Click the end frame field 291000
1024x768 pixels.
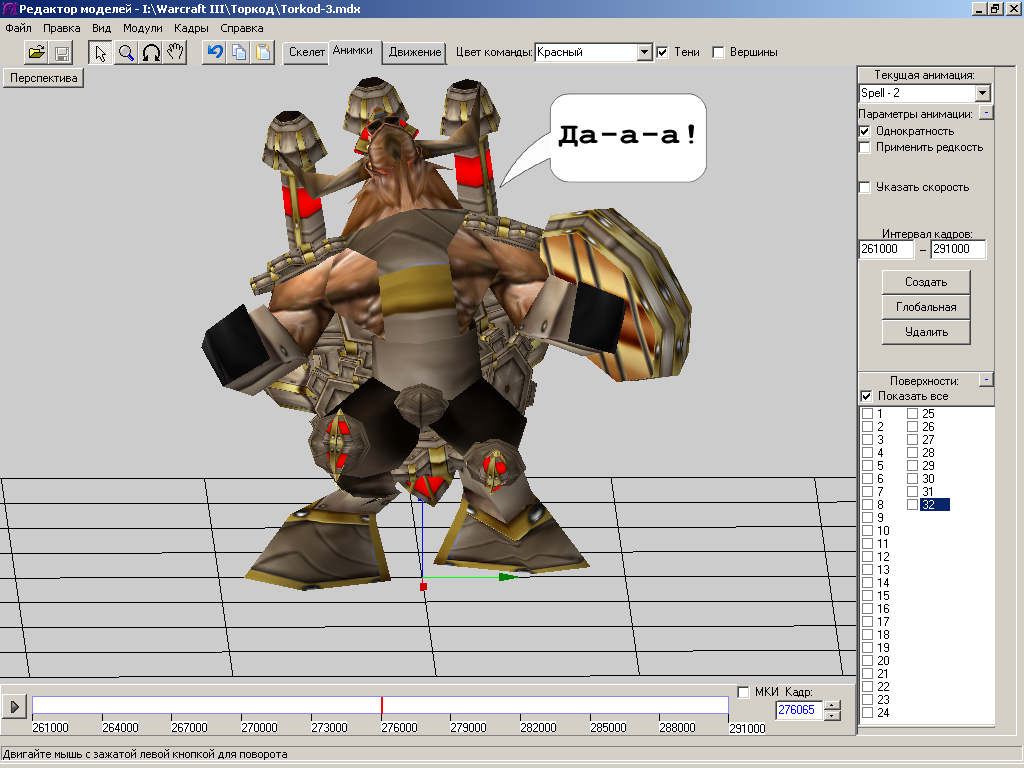(x=958, y=249)
